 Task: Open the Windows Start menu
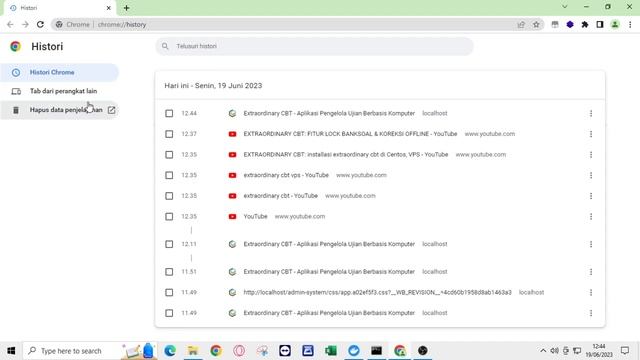tap(11, 351)
